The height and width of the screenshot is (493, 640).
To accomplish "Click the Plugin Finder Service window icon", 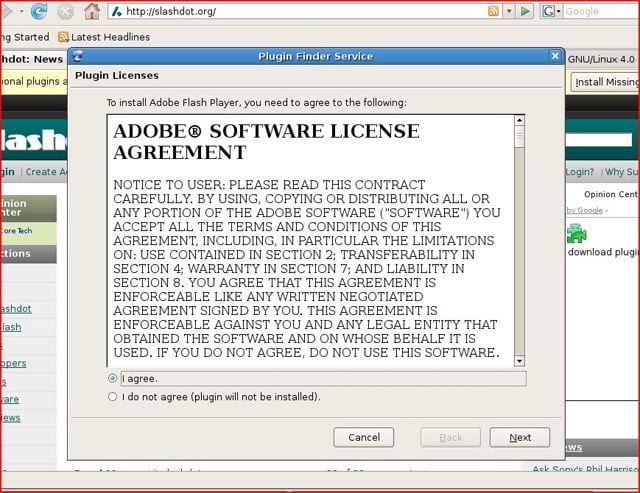I will pyautogui.click(x=78, y=56).
